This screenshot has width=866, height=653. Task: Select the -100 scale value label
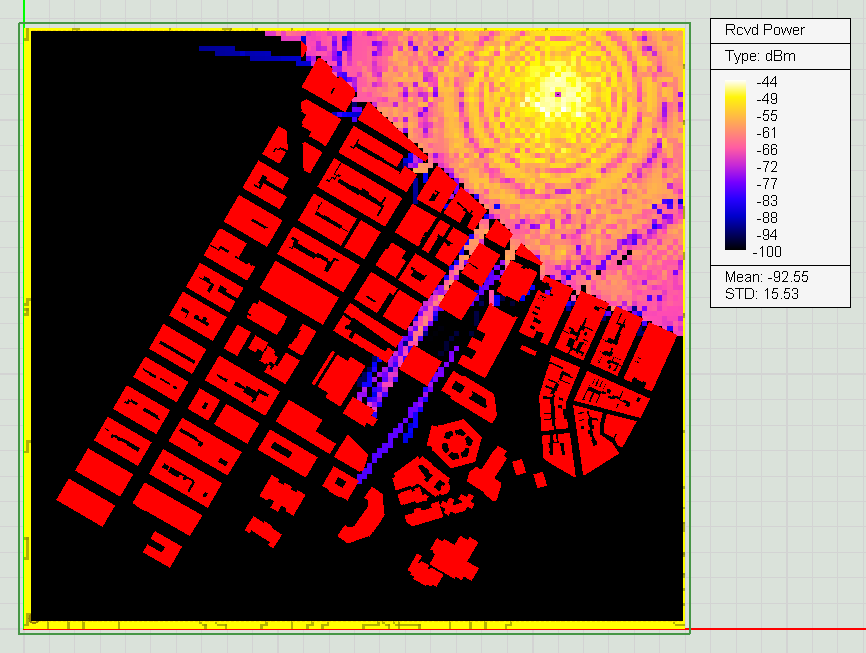pyautogui.click(x=769, y=251)
